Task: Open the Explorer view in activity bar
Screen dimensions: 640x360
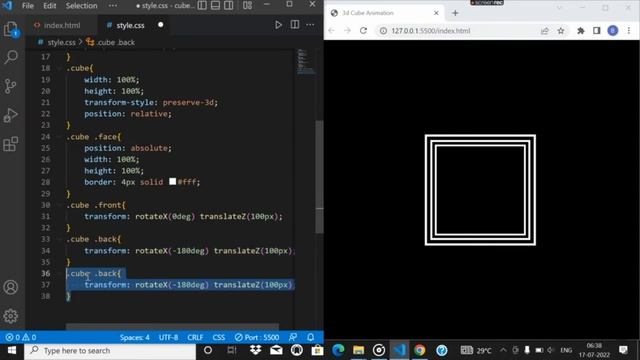Action: coord(11,29)
